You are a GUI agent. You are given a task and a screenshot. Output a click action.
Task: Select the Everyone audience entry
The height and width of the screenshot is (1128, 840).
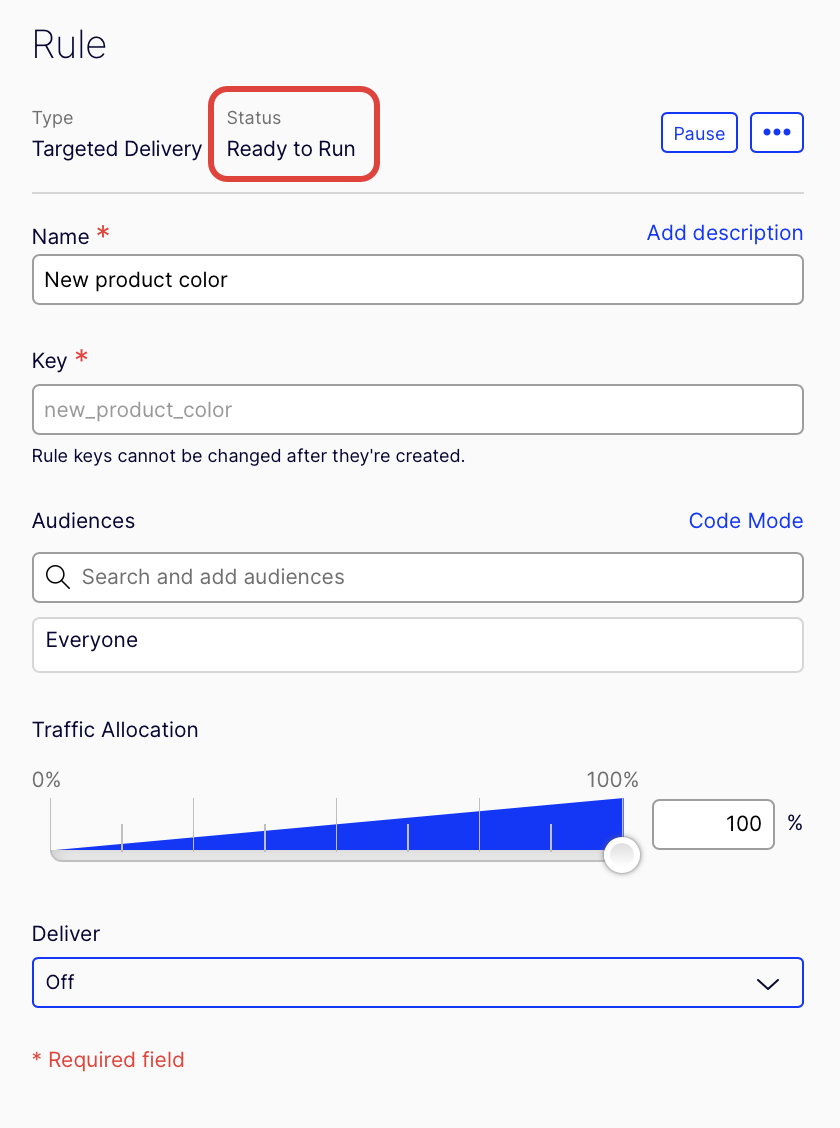tap(92, 640)
